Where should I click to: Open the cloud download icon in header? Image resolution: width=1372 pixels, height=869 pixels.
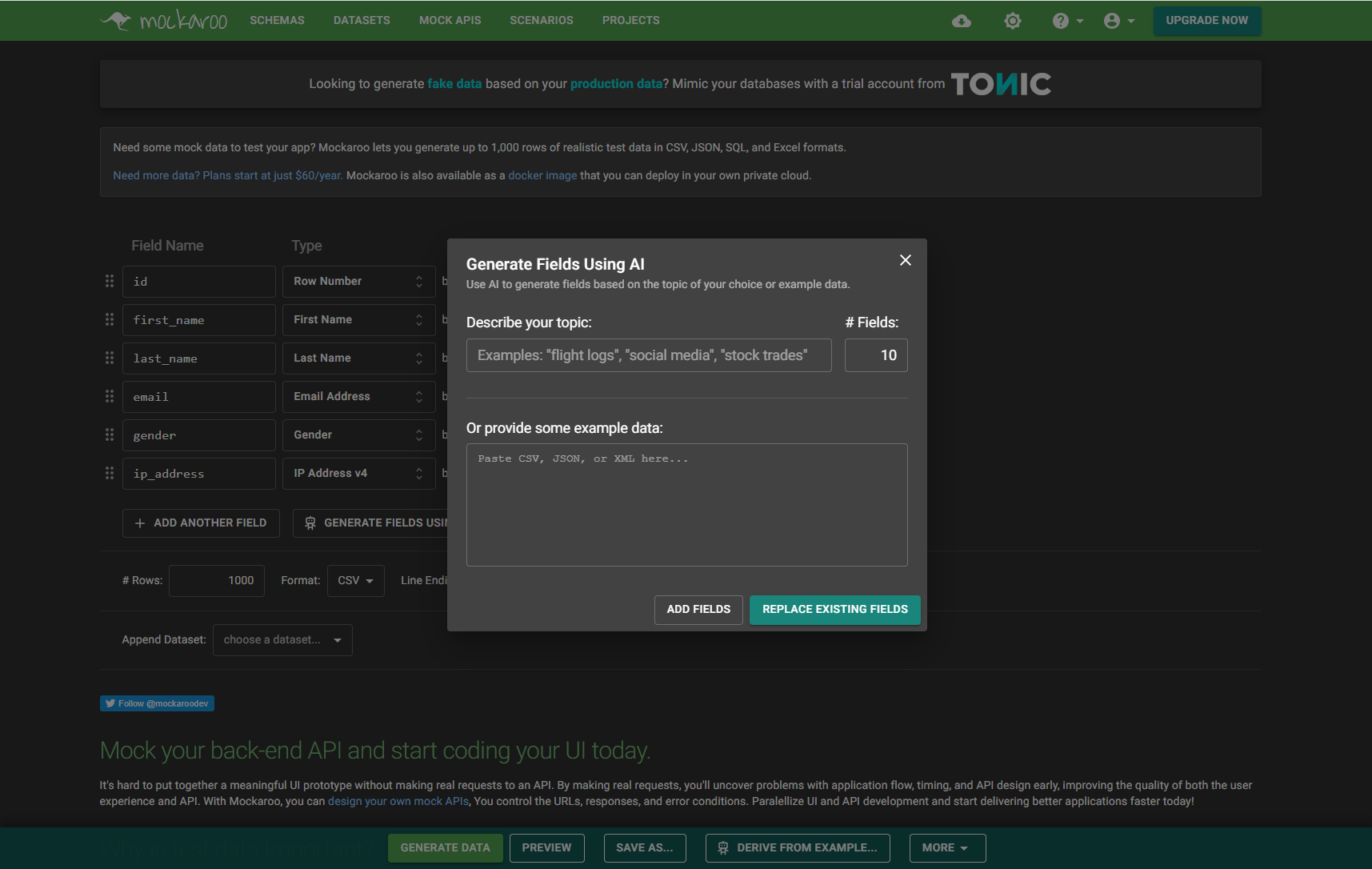pyautogui.click(x=962, y=21)
